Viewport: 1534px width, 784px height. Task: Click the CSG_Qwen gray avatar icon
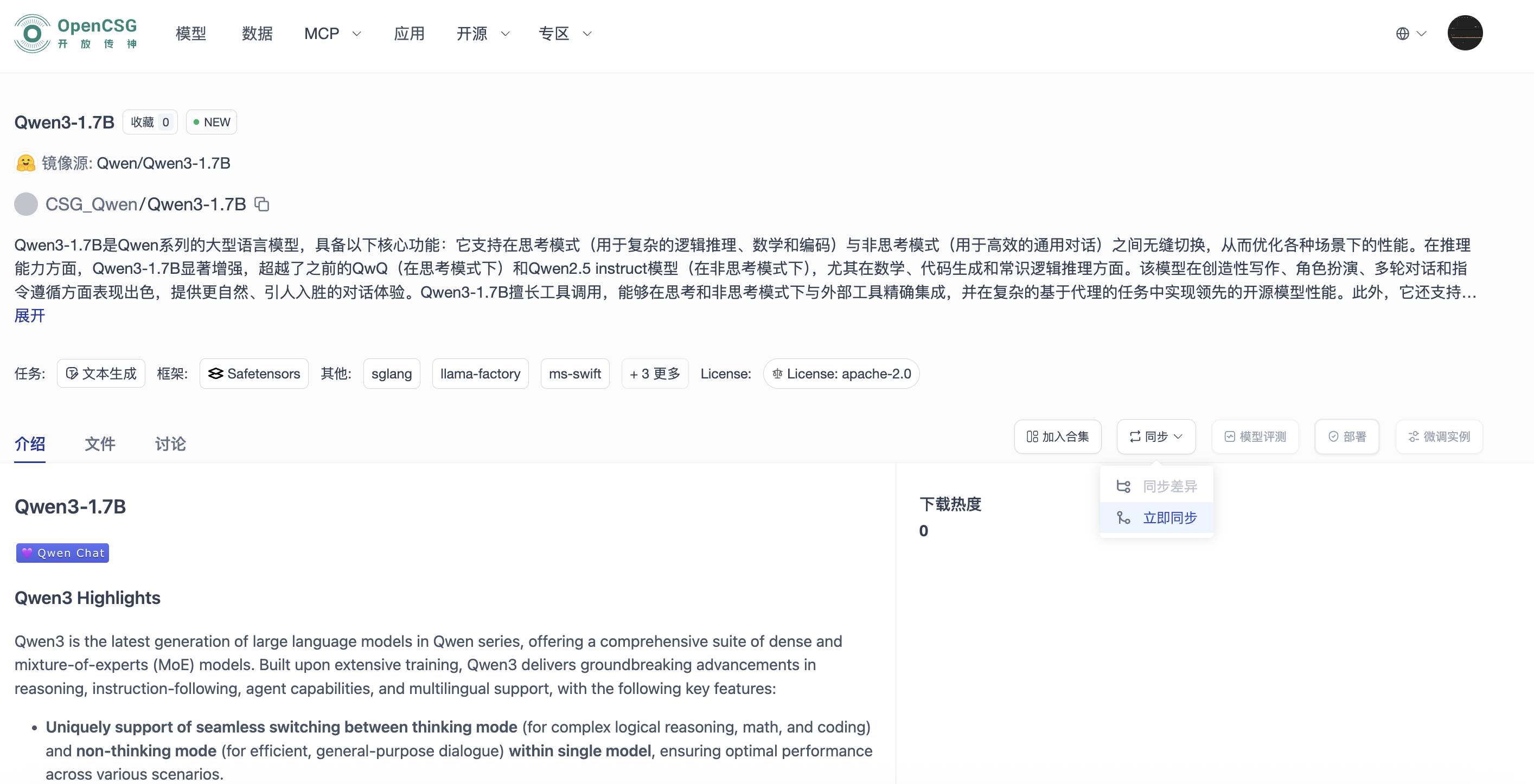(x=25, y=204)
